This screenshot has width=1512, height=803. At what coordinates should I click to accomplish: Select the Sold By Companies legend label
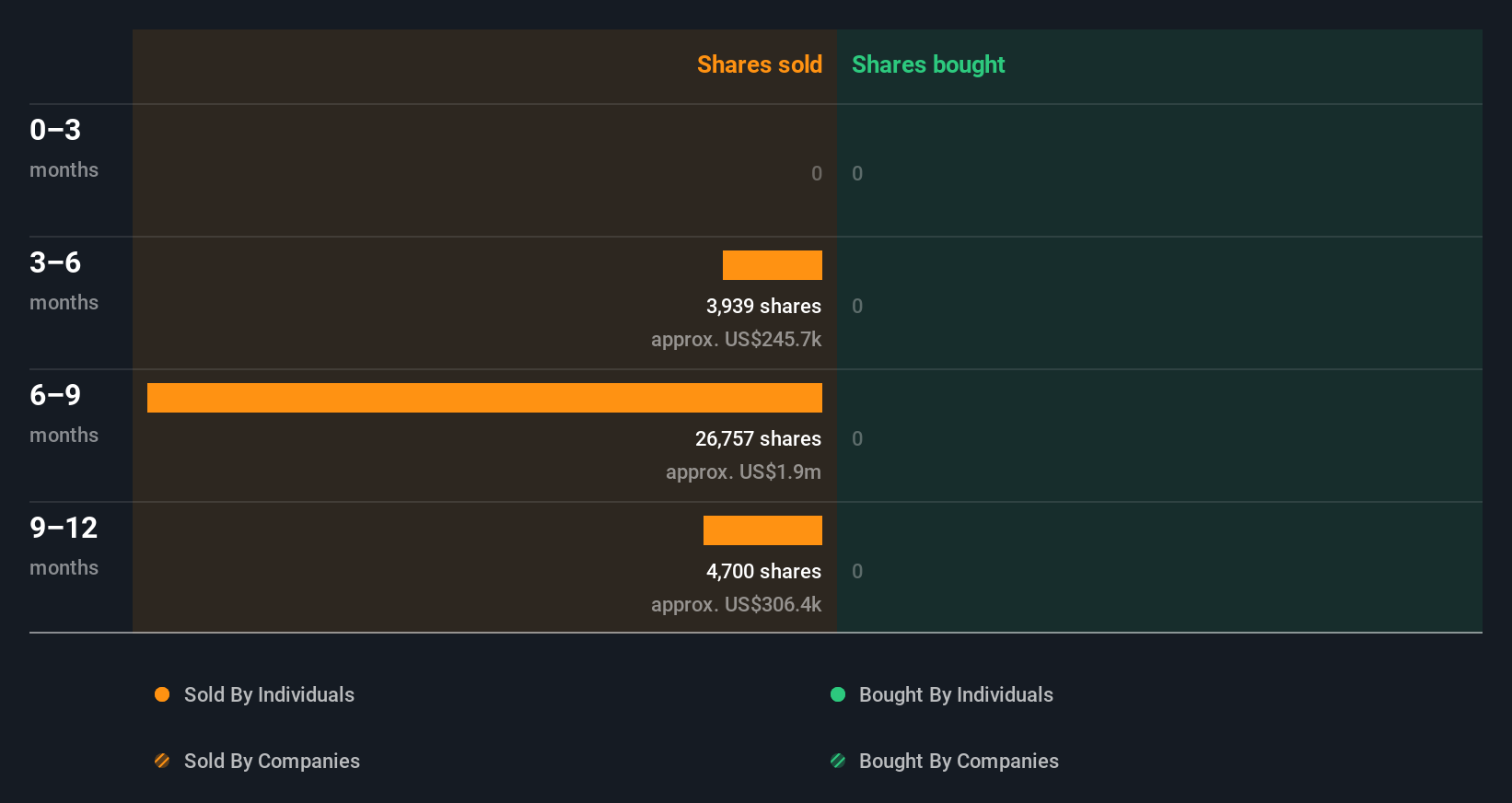pos(272,761)
